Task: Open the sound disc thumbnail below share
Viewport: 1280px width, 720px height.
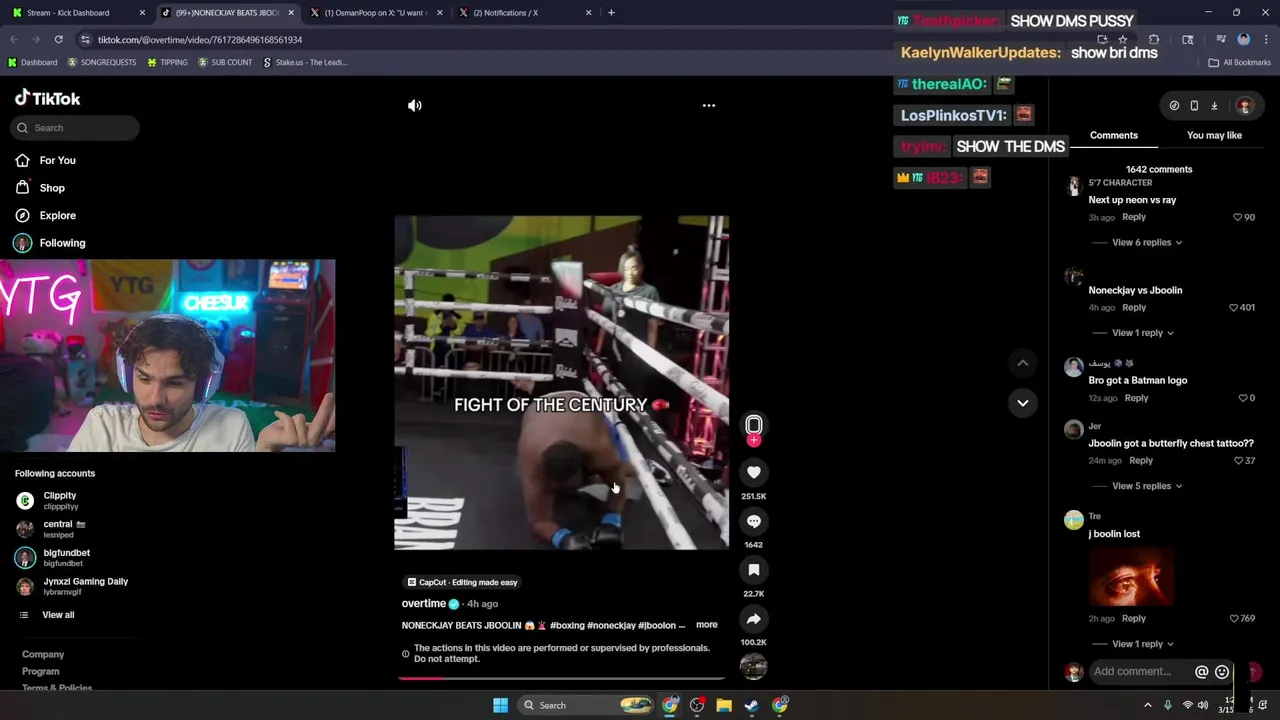Action: coord(754,666)
